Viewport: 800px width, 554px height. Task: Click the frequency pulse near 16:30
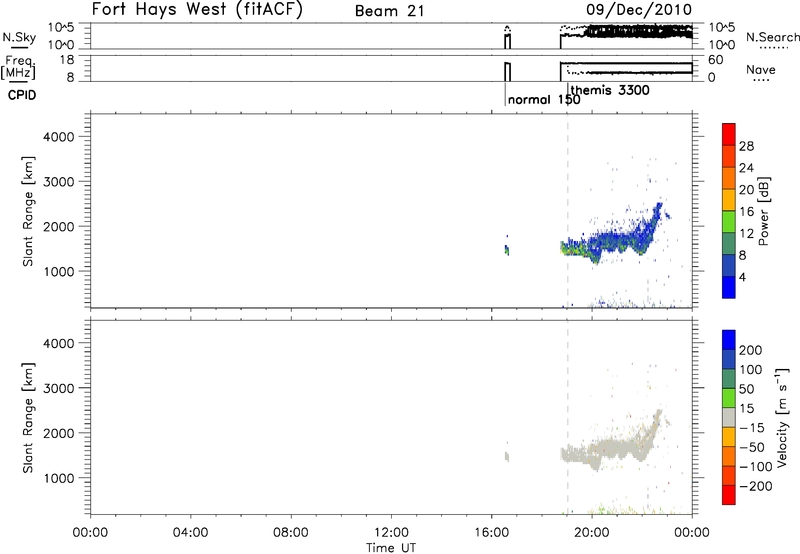(507, 71)
